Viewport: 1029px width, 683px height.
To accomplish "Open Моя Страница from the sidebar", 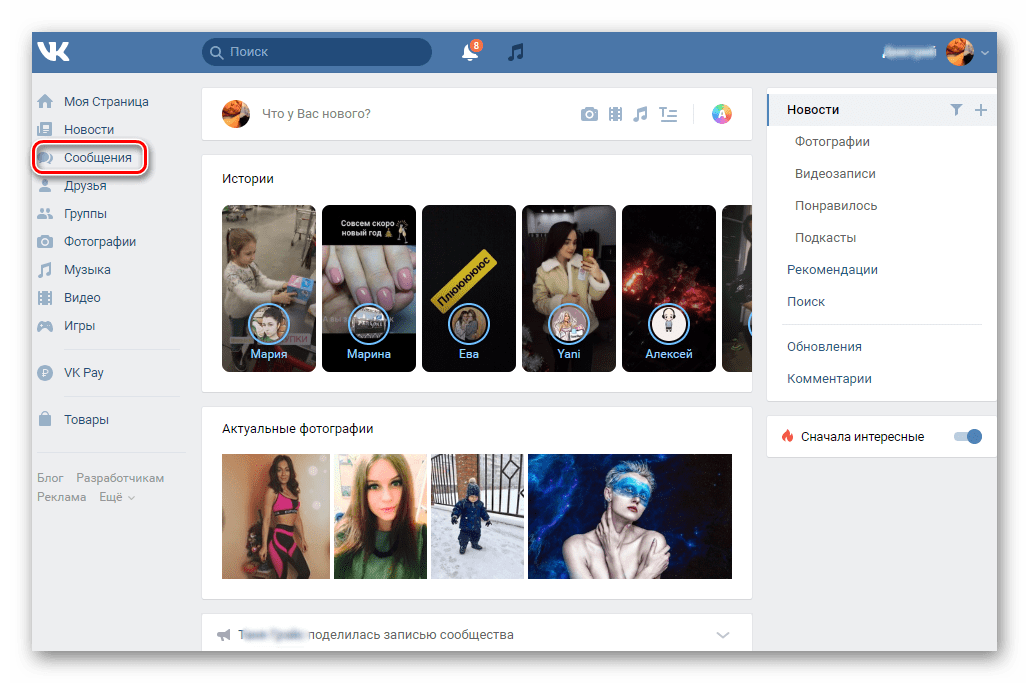I will 106,102.
